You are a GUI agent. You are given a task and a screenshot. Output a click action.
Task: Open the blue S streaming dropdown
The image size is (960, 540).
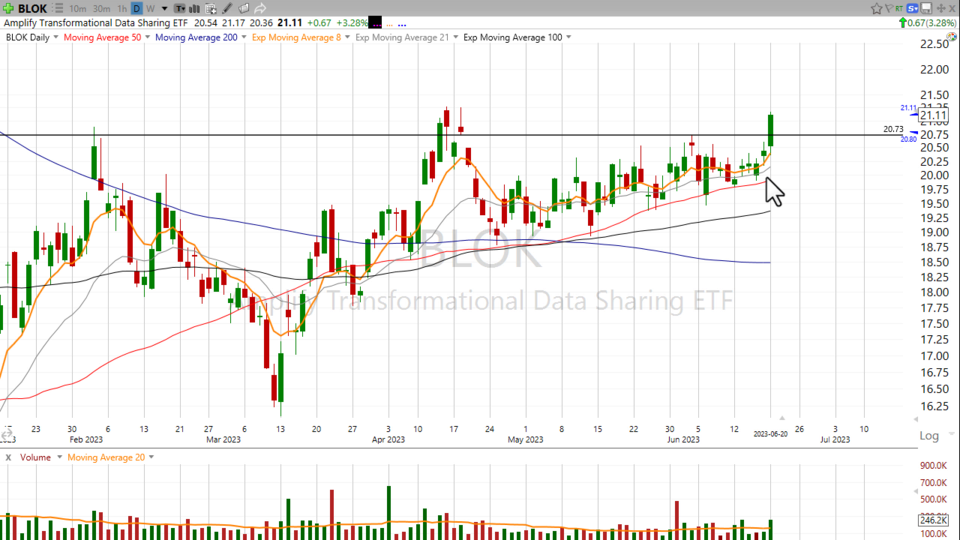click(x=913, y=9)
